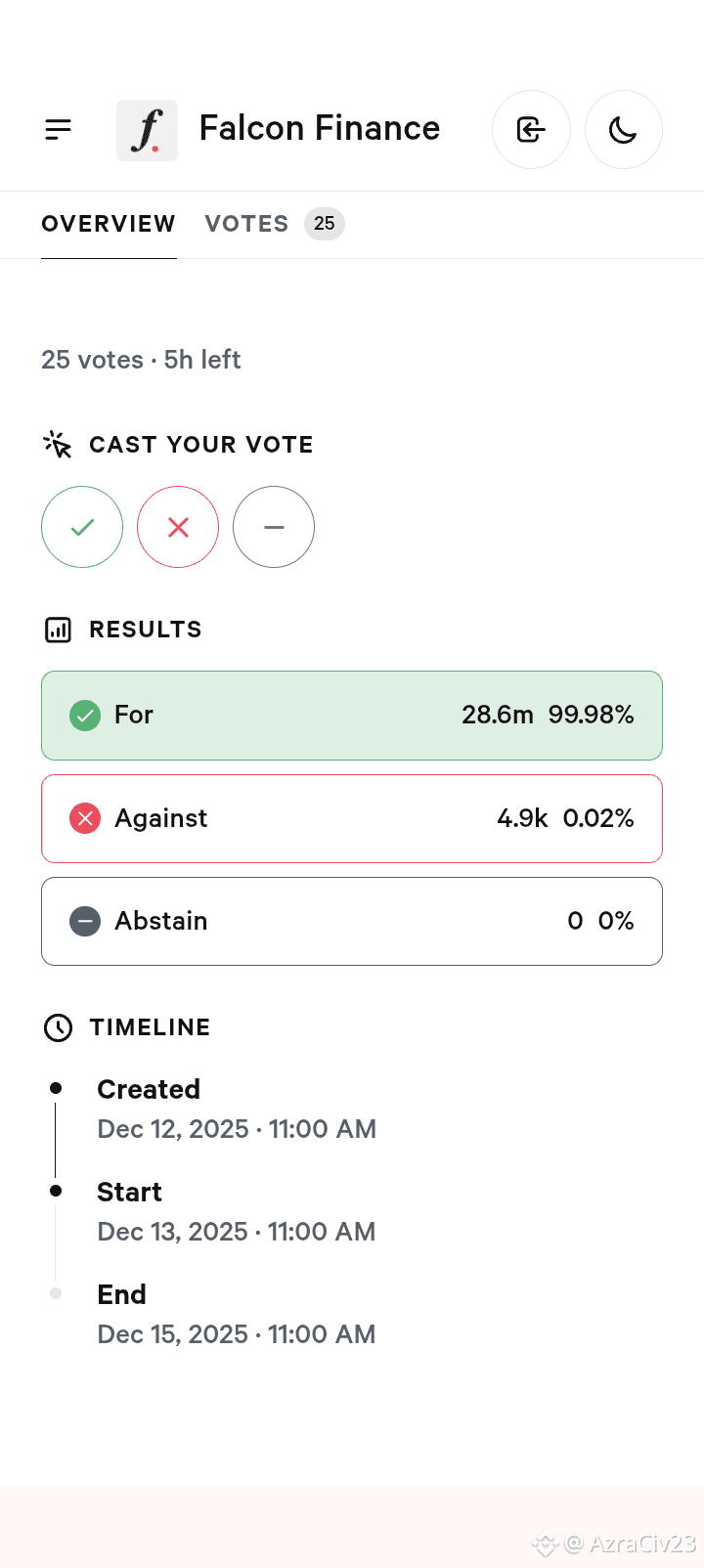Click the Falcon Finance logo icon
704x1568 pixels.
coord(147,130)
